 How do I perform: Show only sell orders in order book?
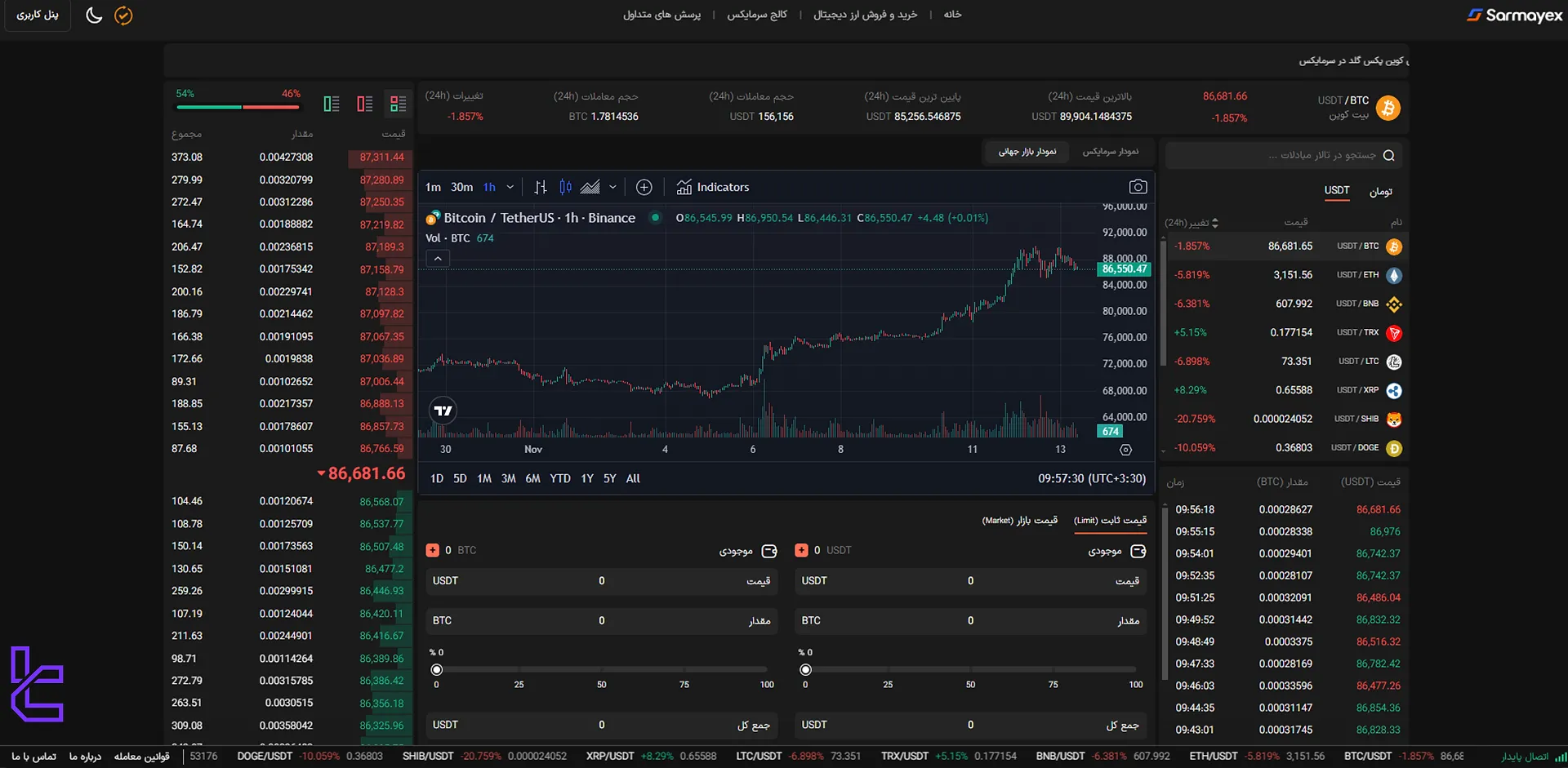point(364,104)
